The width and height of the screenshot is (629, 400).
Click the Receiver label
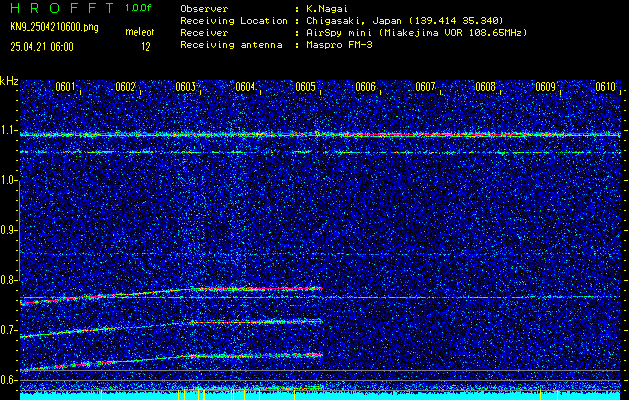click(204, 33)
